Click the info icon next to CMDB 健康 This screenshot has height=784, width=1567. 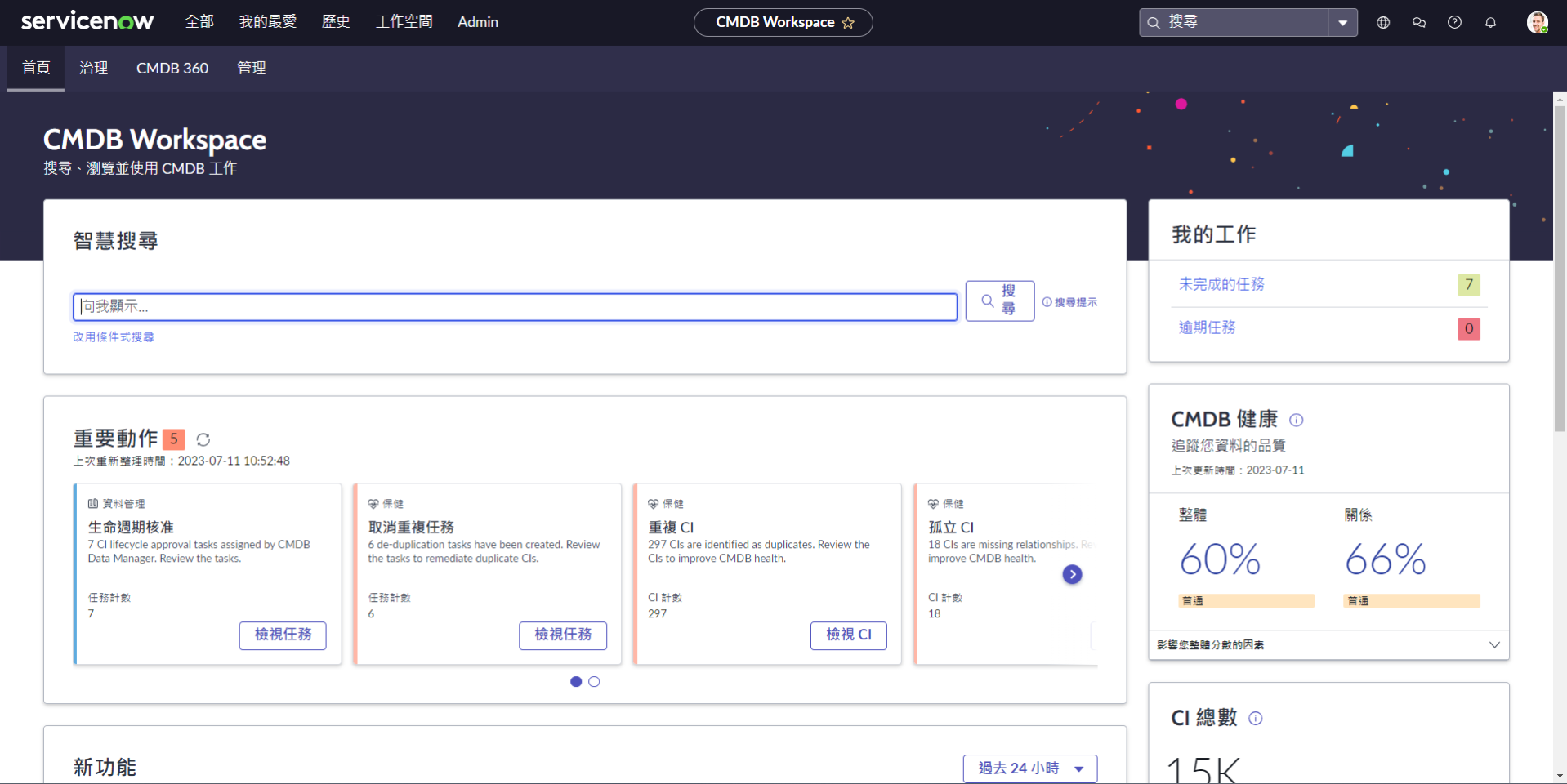[x=1297, y=420]
